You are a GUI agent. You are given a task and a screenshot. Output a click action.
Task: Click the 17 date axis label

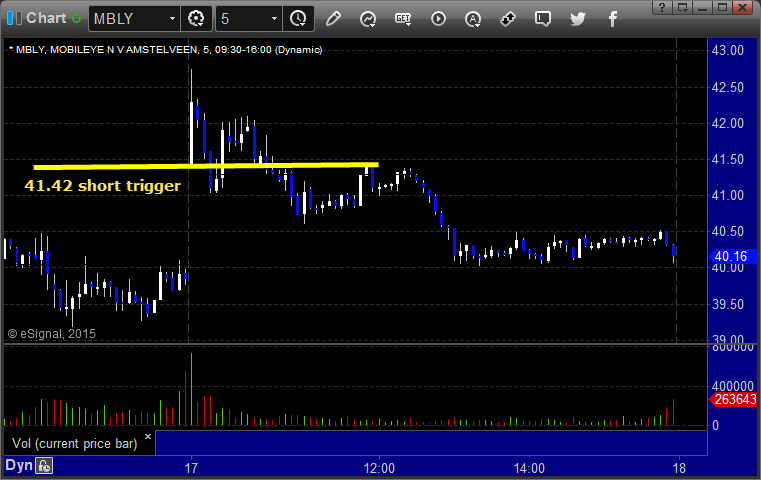[x=191, y=468]
